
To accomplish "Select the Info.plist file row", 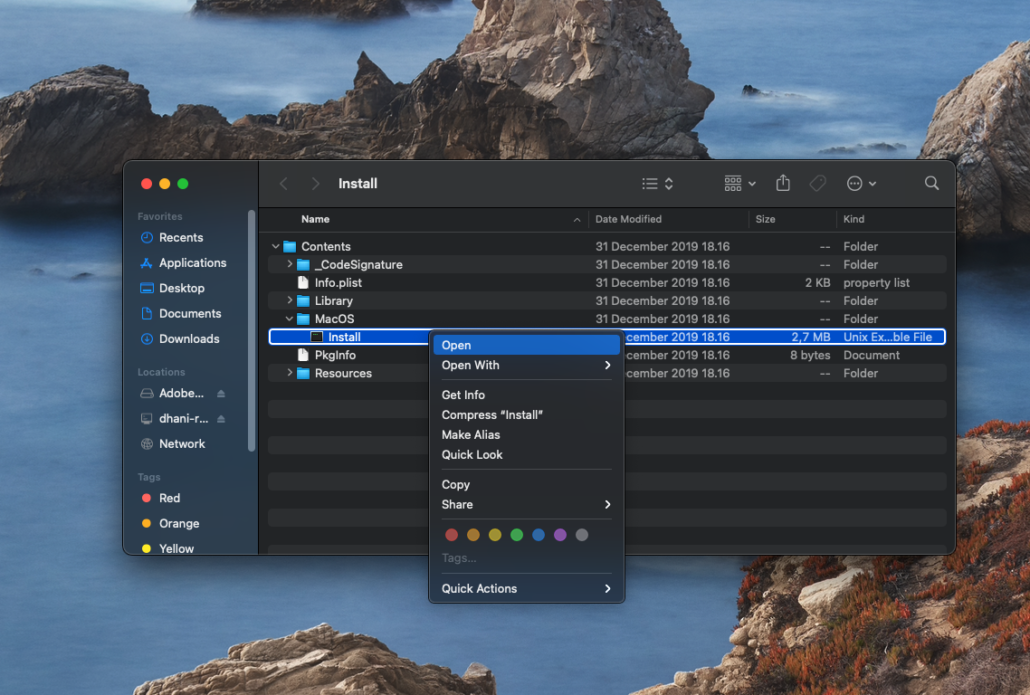I will pos(338,283).
